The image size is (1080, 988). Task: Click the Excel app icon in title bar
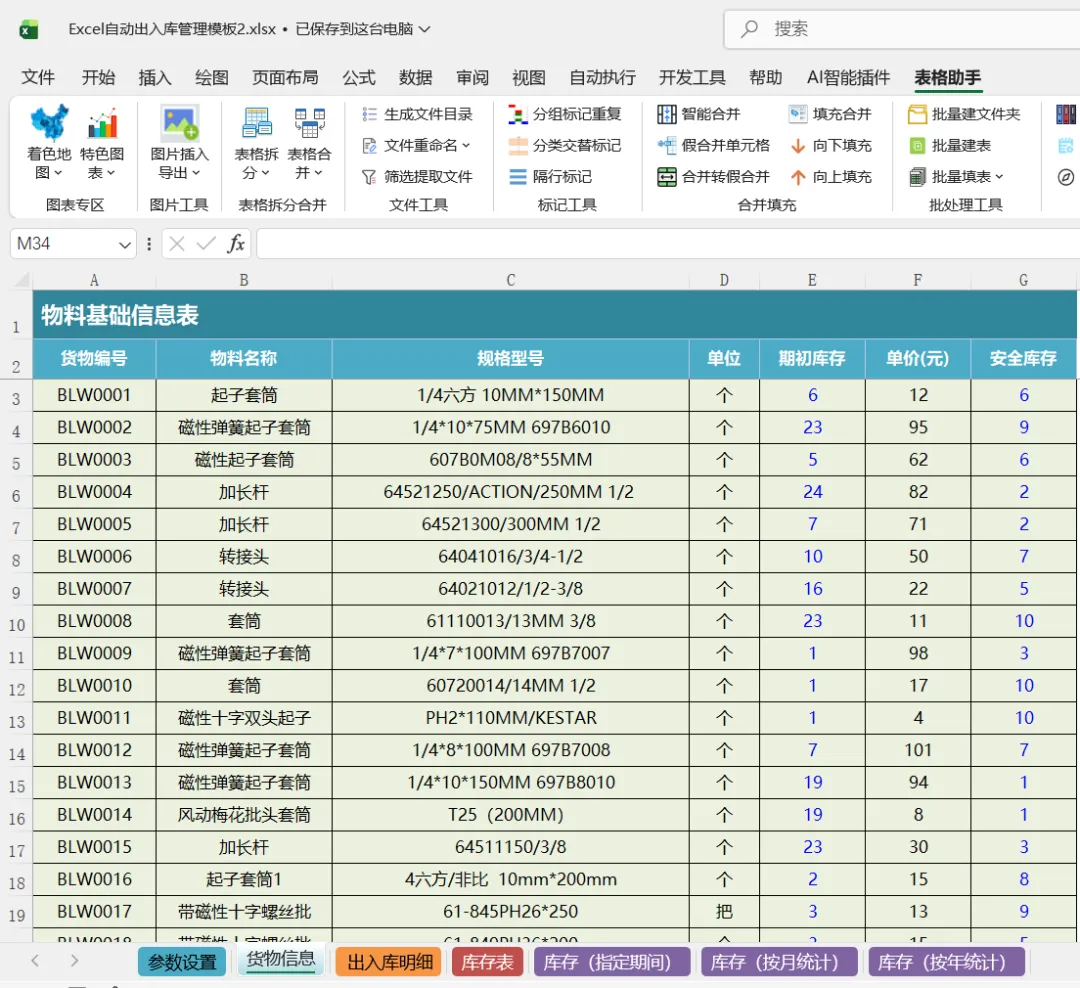click(x=28, y=30)
